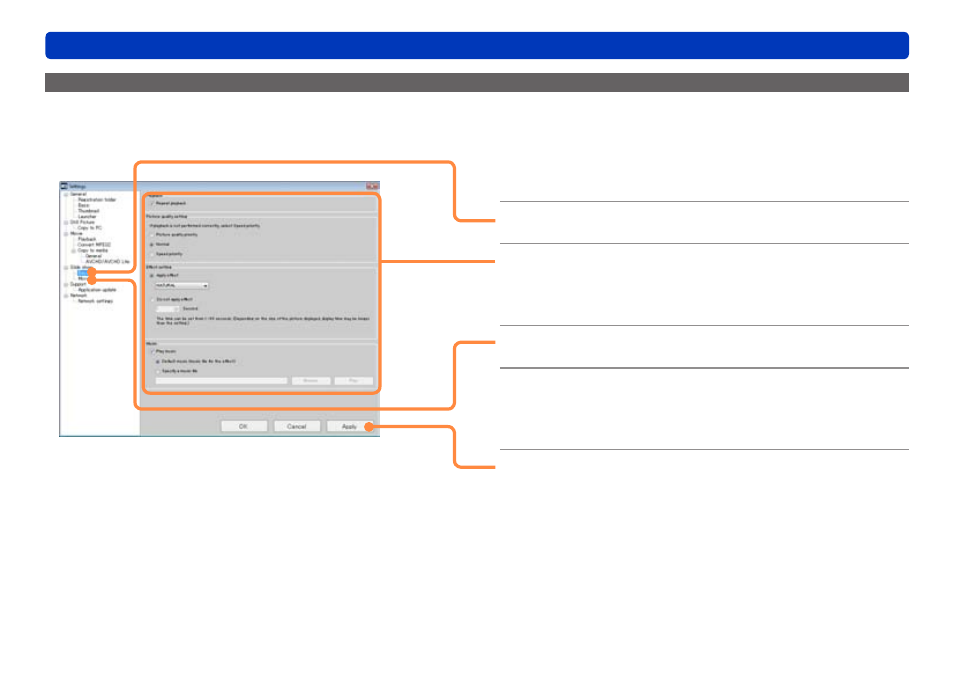Screen dimensions: 954x673
Task: Open the effect type dropdown
Action: coord(182,285)
